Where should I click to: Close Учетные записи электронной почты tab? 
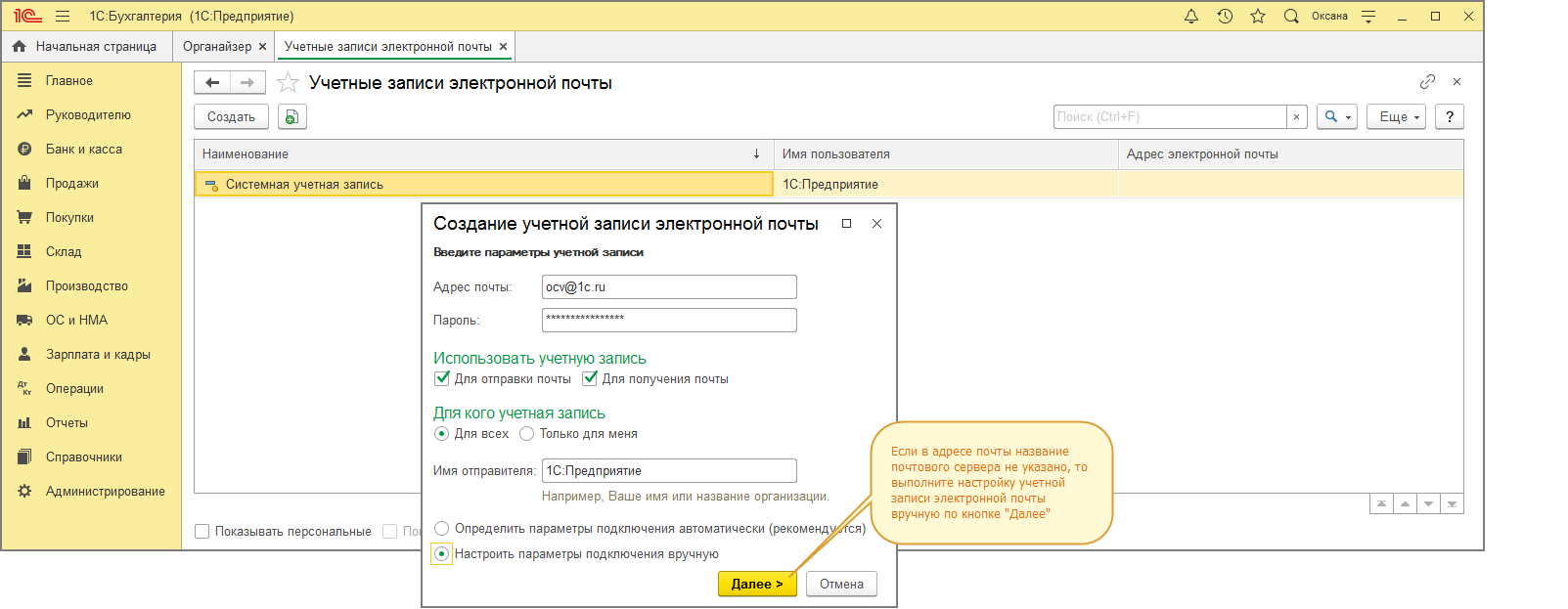pos(503,46)
